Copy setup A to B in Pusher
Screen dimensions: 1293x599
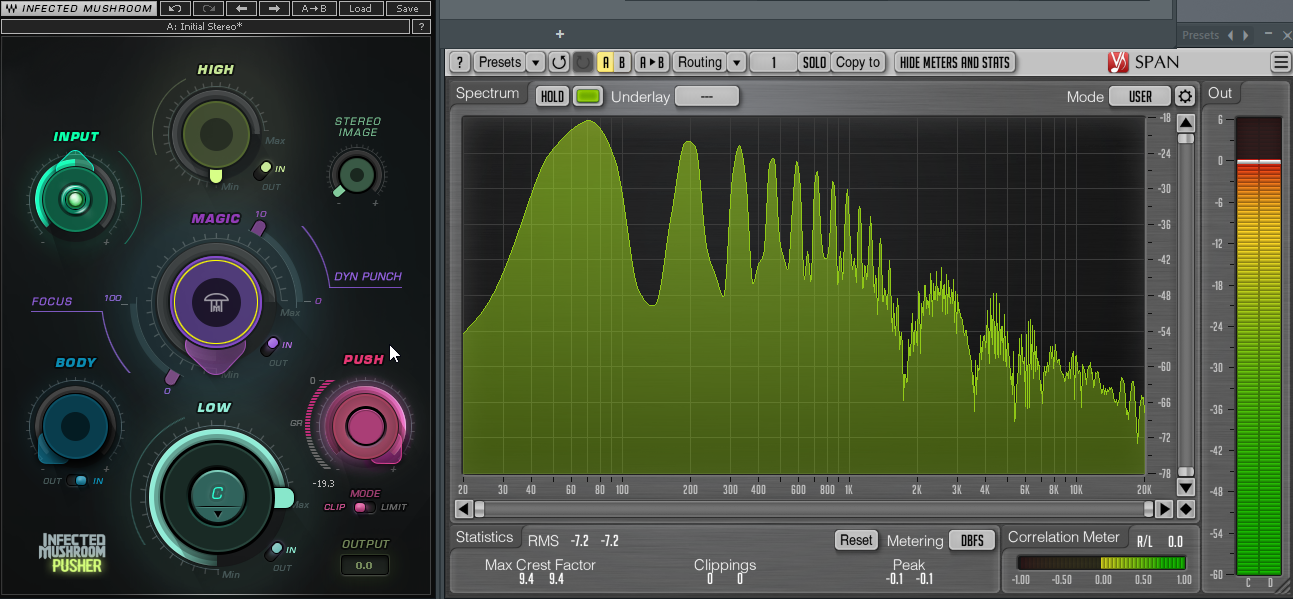[x=313, y=9]
